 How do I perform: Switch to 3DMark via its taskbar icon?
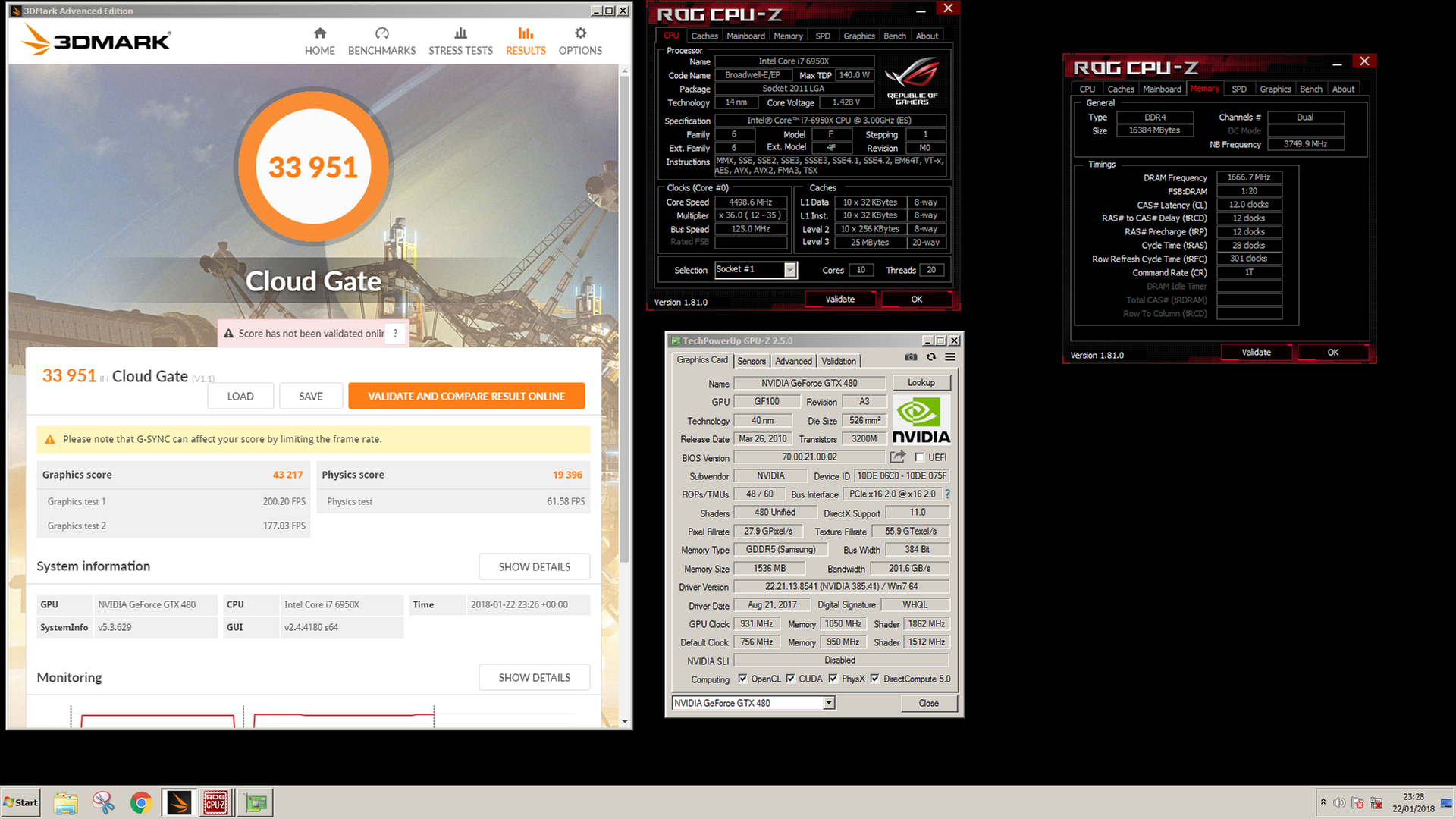click(179, 802)
